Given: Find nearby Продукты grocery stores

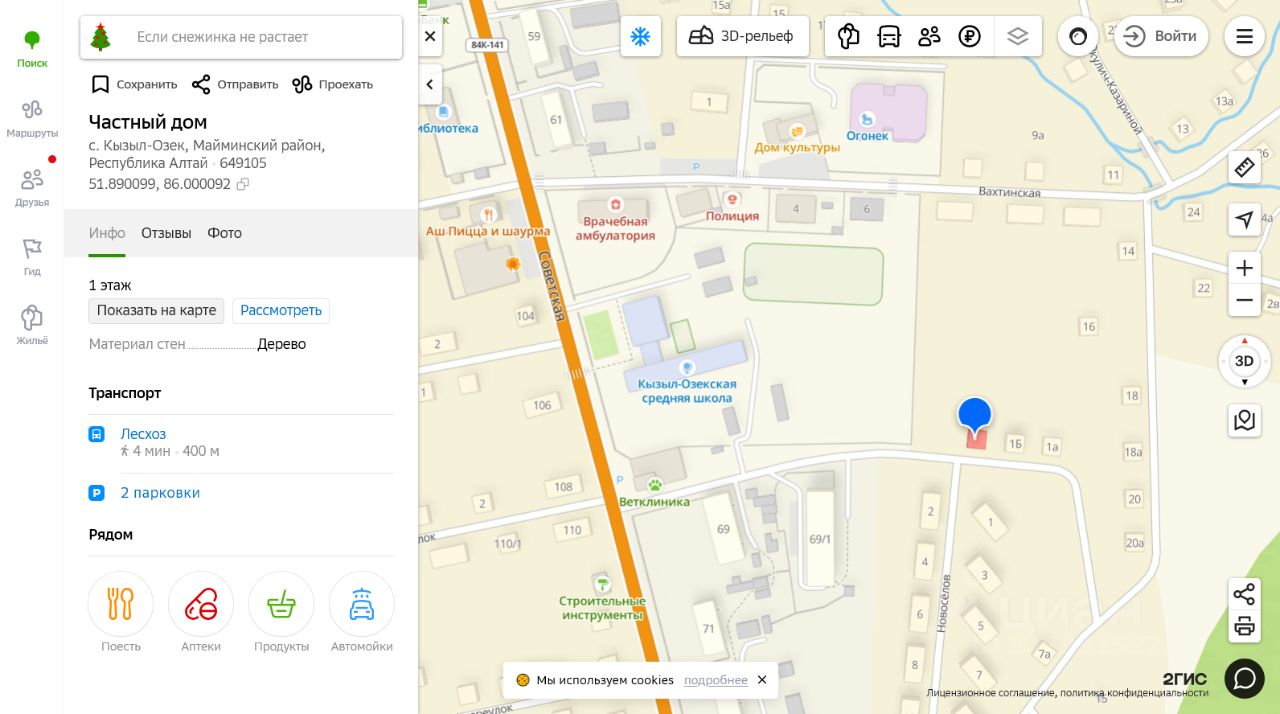Looking at the screenshot, I should click(x=281, y=613).
